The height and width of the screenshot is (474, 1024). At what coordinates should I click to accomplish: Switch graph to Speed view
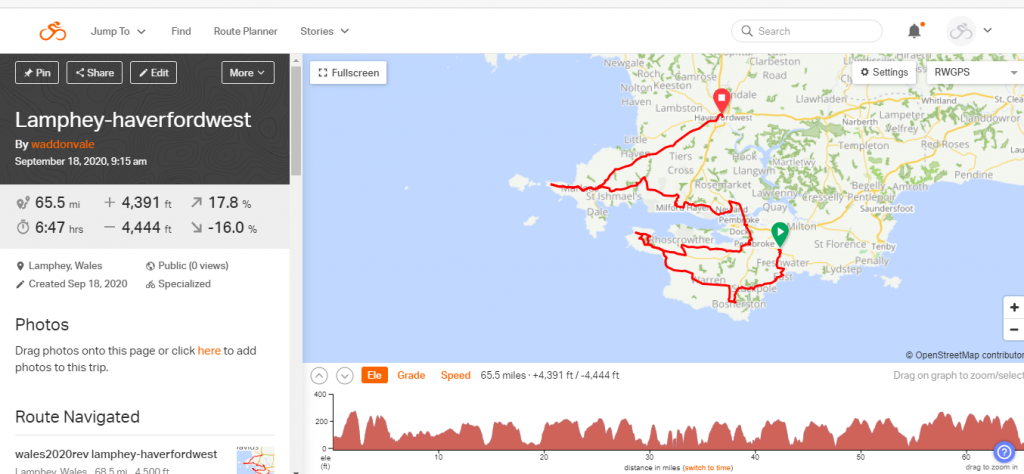point(455,376)
